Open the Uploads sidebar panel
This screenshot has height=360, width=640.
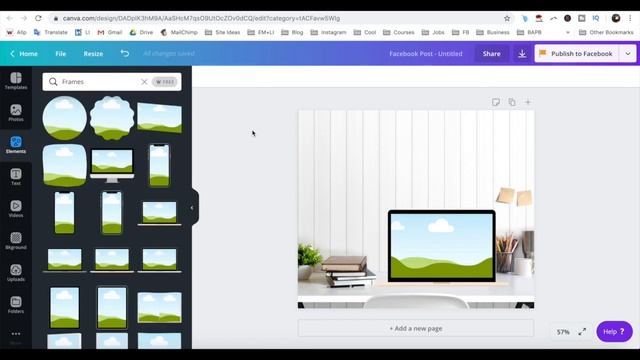[x=16, y=273]
